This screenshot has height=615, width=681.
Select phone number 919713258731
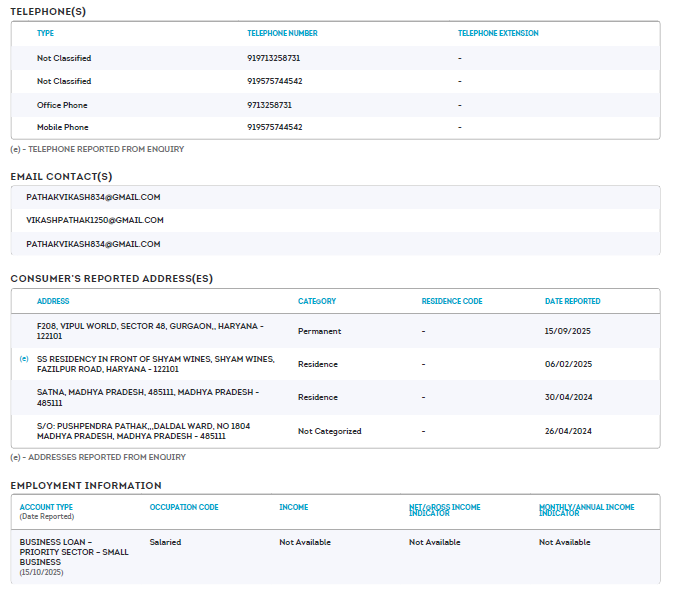pyautogui.click(x=273, y=58)
